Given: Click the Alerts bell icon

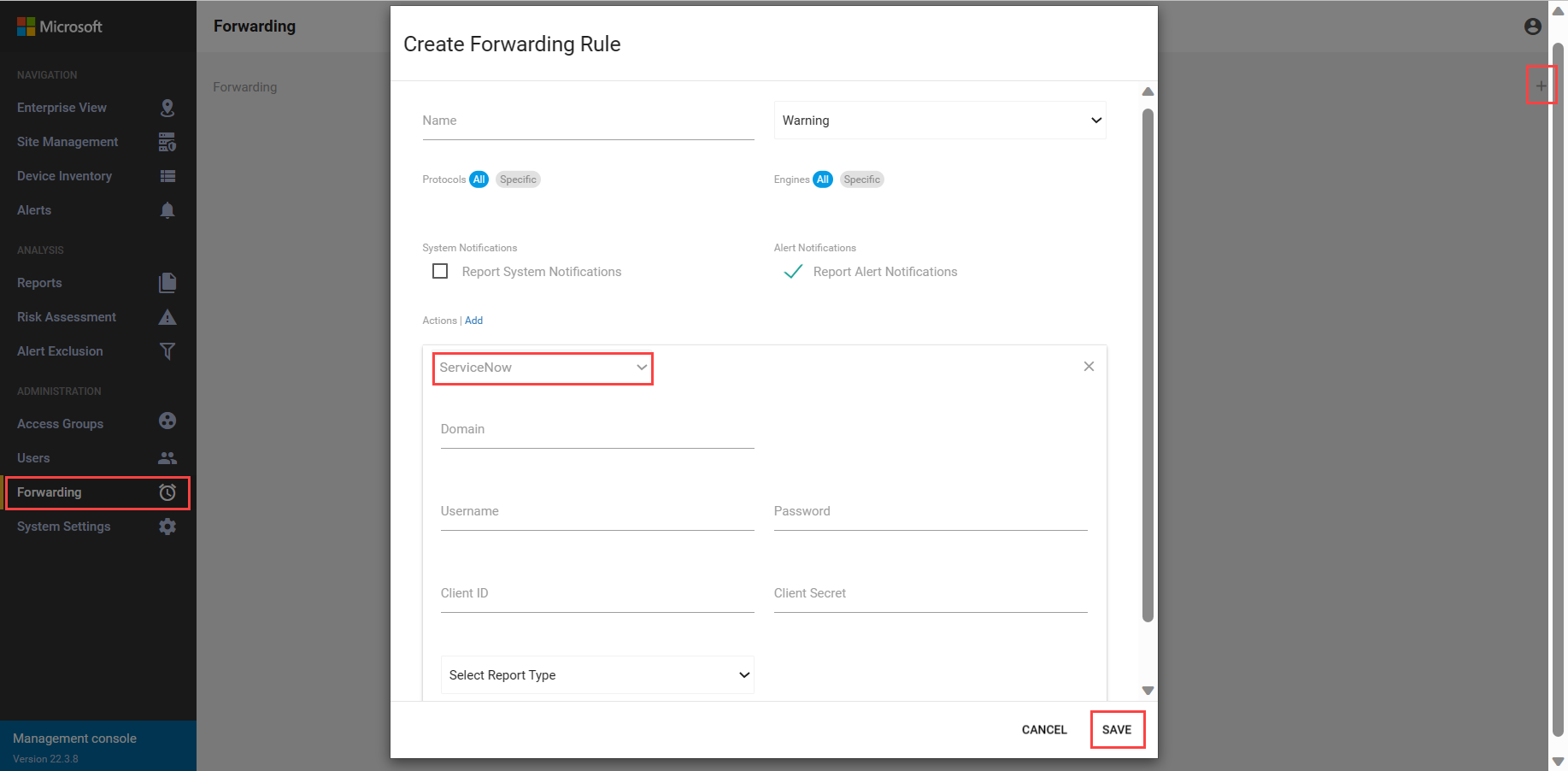Looking at the screenshot, I should [x=167, y=210].
